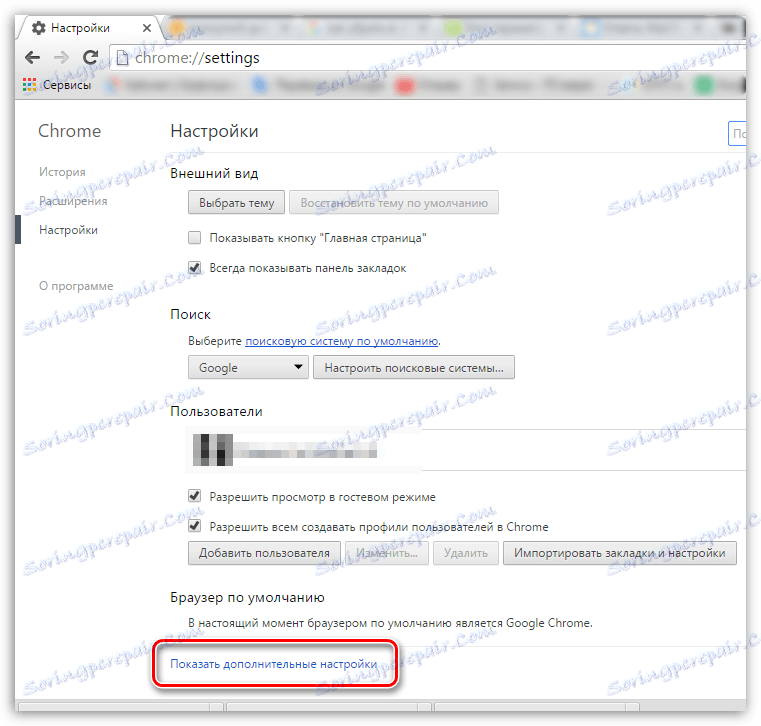Viewport: 761px width, 726px height.
Task: Uncheck Всегда показывать панель закладок
Action: pyautogui.click(x=195, y=268)
